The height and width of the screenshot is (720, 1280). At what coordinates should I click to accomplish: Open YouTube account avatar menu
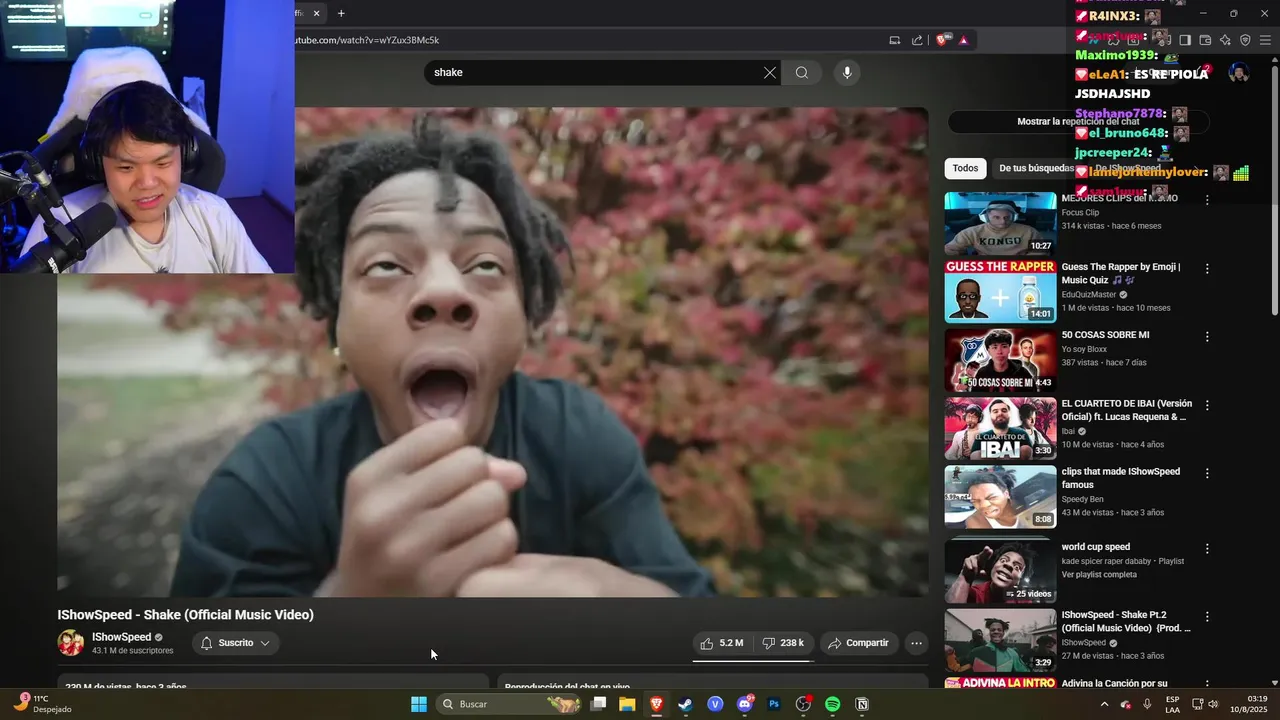tap(1239, 73)
